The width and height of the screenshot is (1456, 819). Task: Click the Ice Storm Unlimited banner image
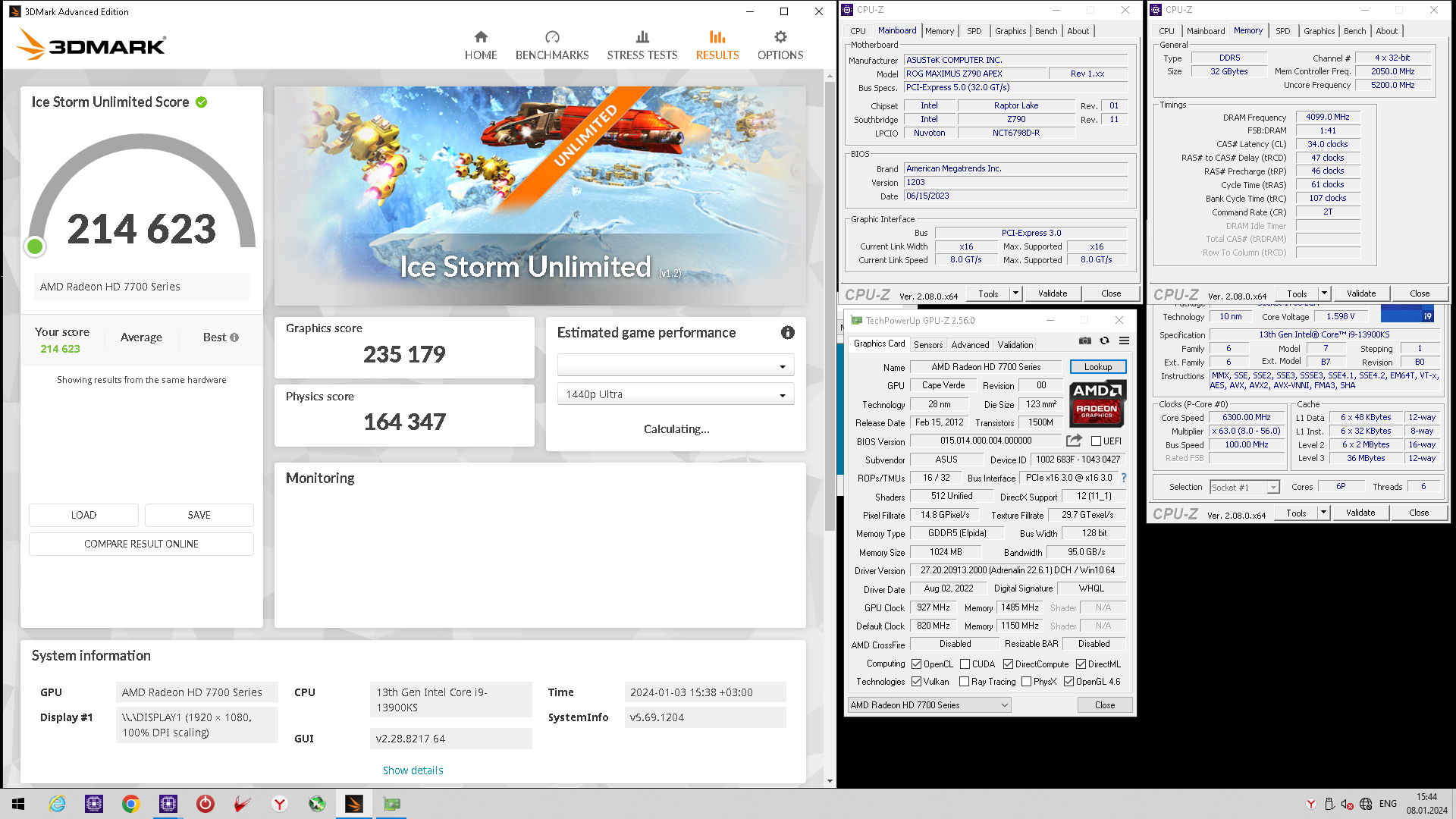pos(540,196)
